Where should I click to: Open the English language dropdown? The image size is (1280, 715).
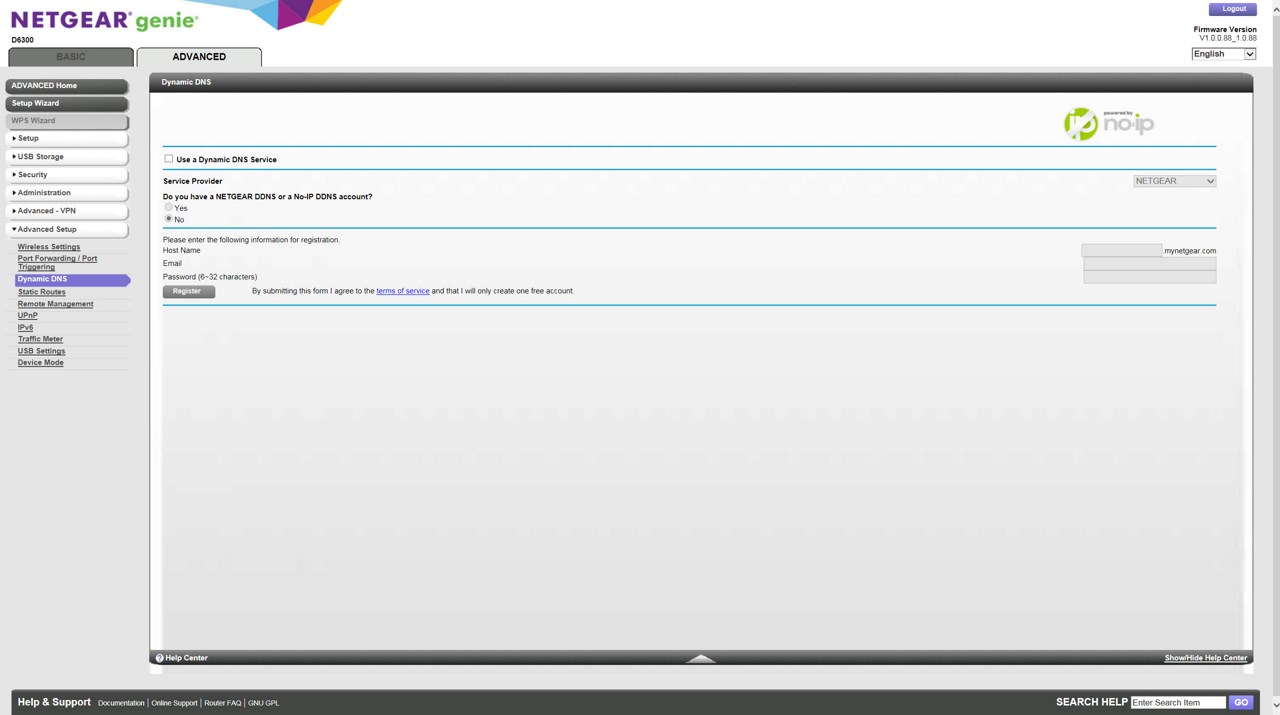coord(1223,54)
